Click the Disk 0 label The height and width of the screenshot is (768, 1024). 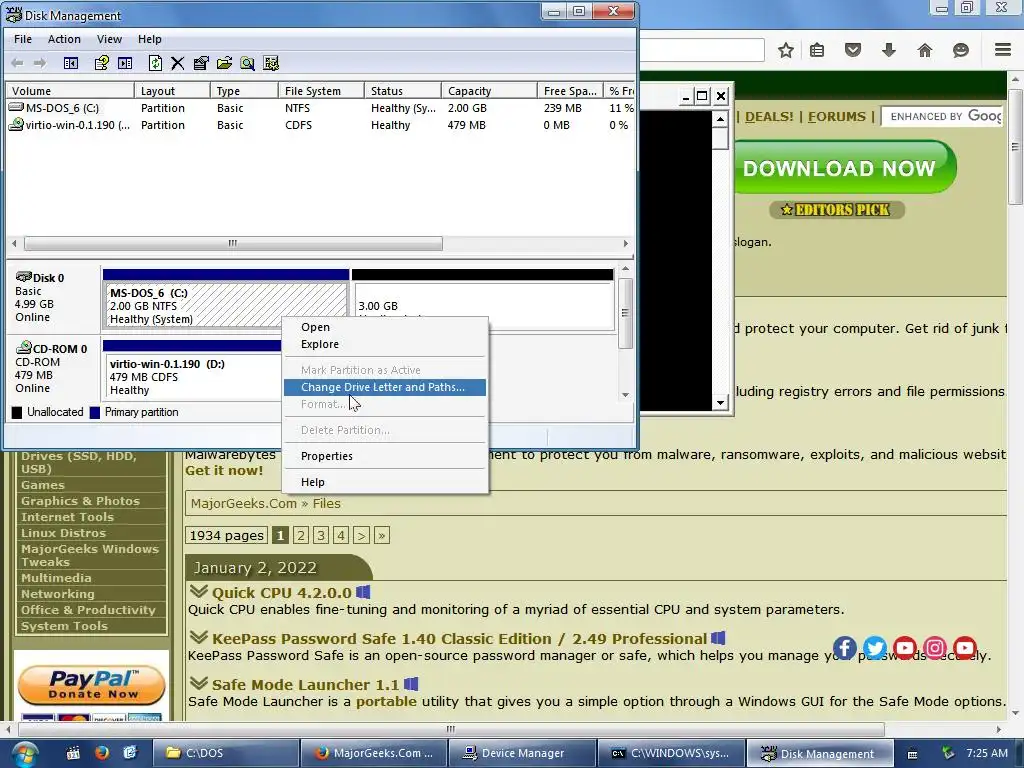pyautogui.click(x=48, y=278)
